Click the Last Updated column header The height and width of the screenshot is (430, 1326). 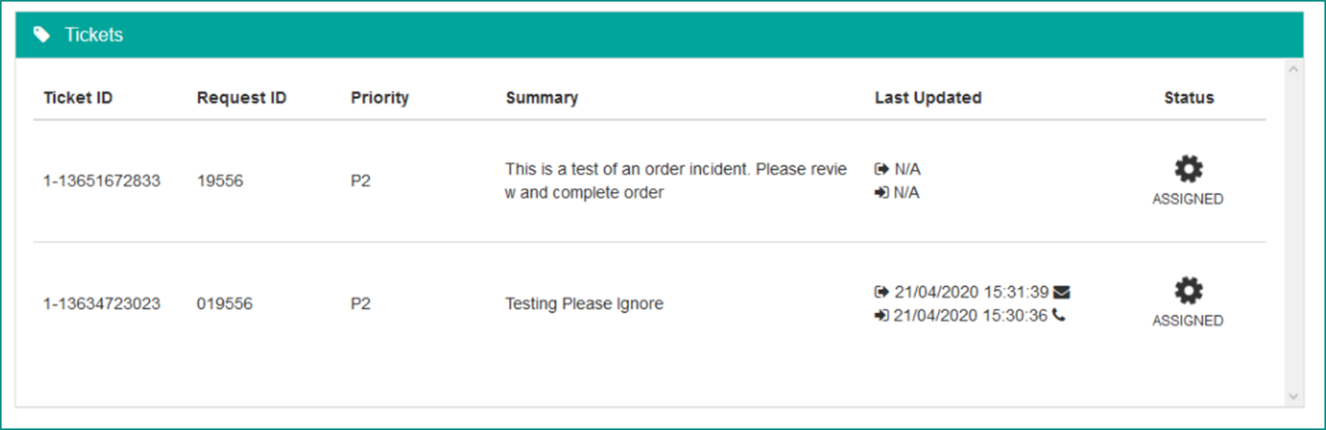tap(928, 98)
